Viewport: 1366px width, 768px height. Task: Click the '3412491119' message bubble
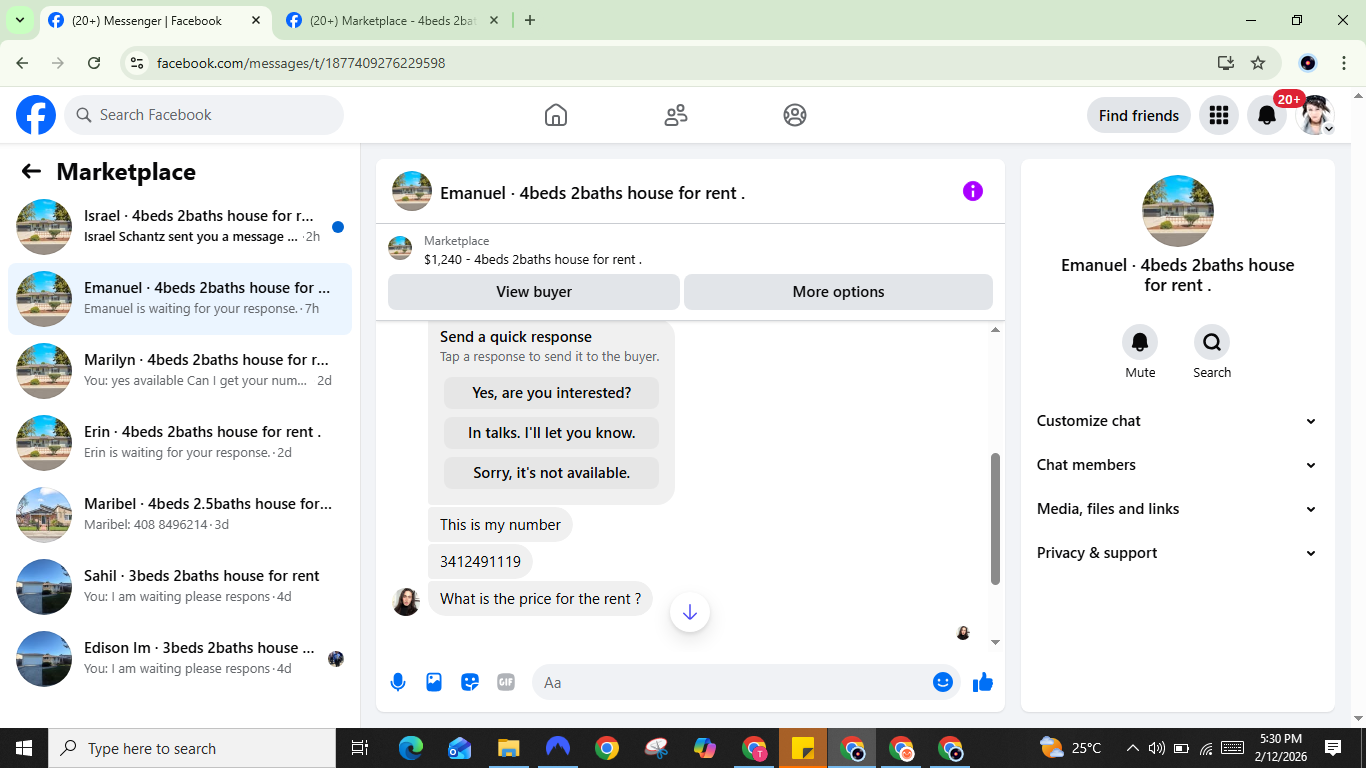tap(480, 562)
